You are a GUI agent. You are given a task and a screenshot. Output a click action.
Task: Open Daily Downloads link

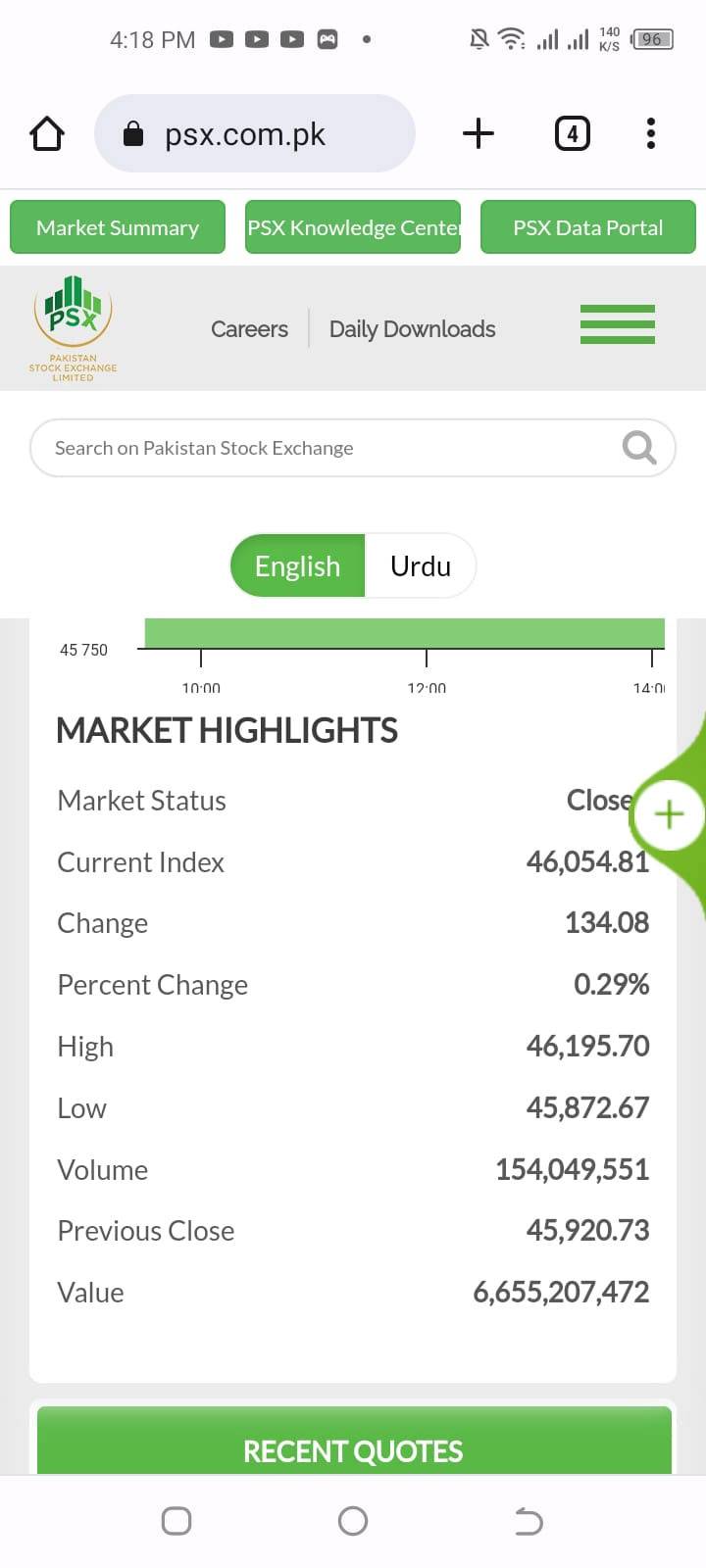pos(412,329)
